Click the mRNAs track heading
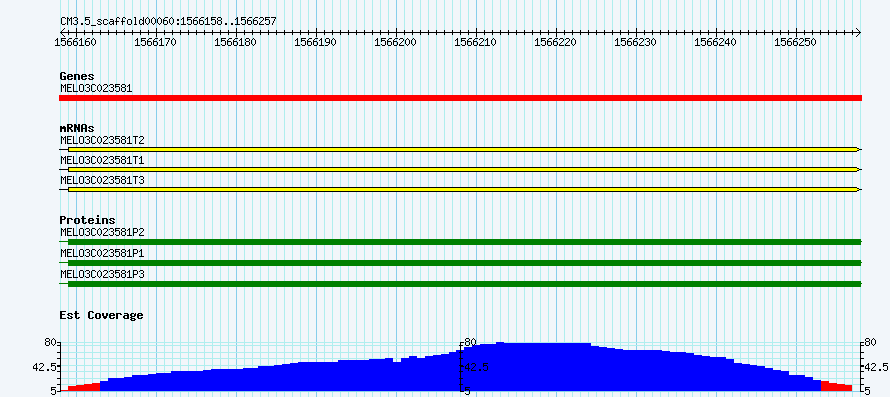The width and height of the screenshot is (890, 397). (77, 128)
